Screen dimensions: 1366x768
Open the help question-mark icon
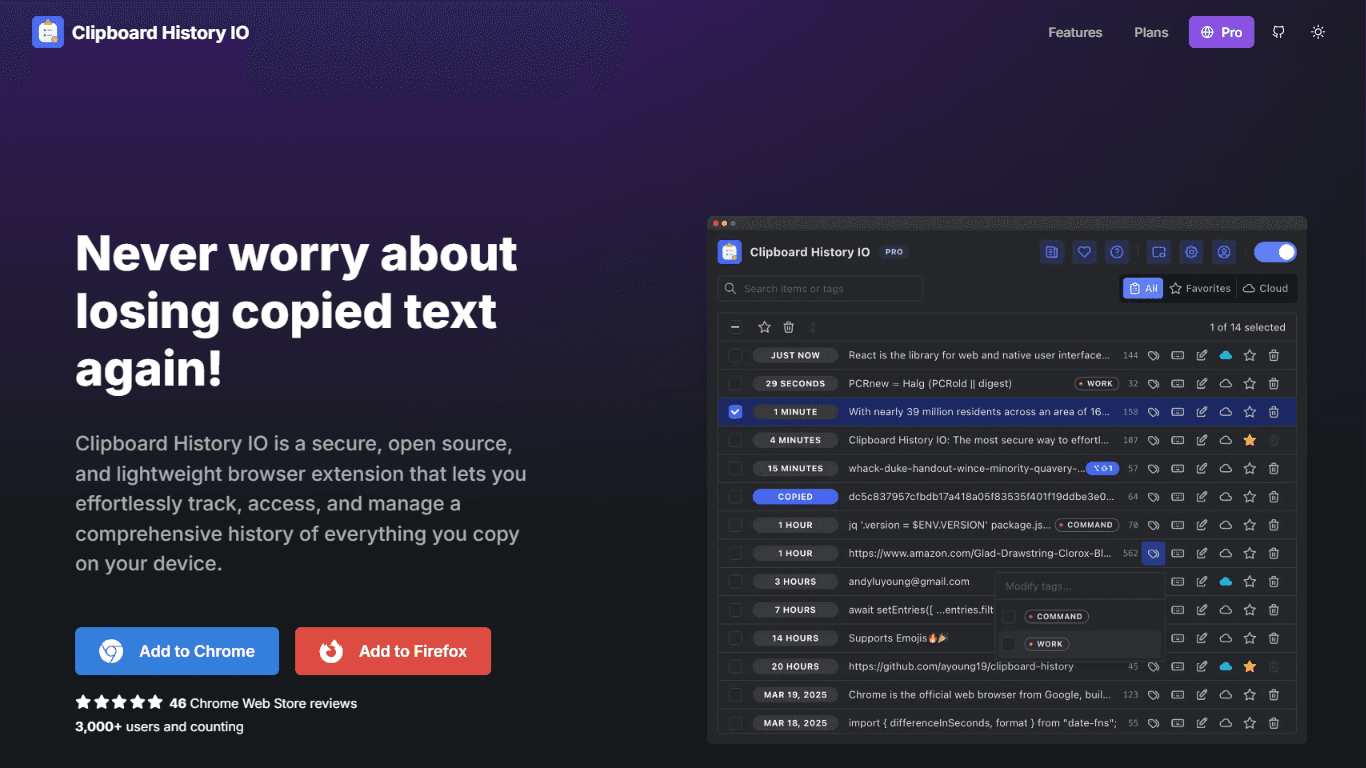(1117, 252)
